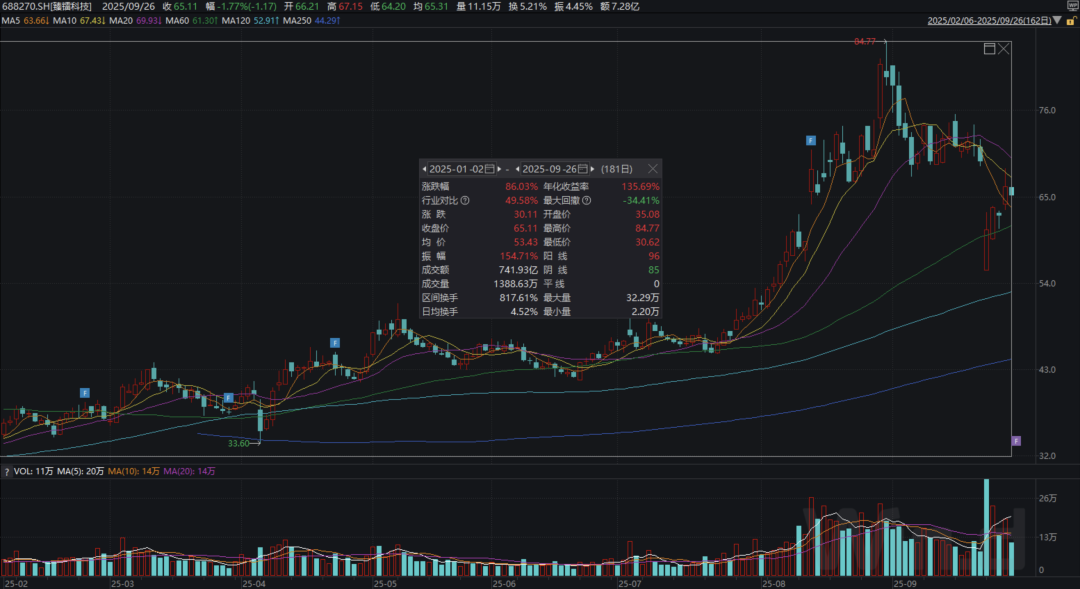Click the MA10 67.43 indicator label
The width and height of the screenshot is (1080, 589).
pyautogui.click(x=79, y=21)
